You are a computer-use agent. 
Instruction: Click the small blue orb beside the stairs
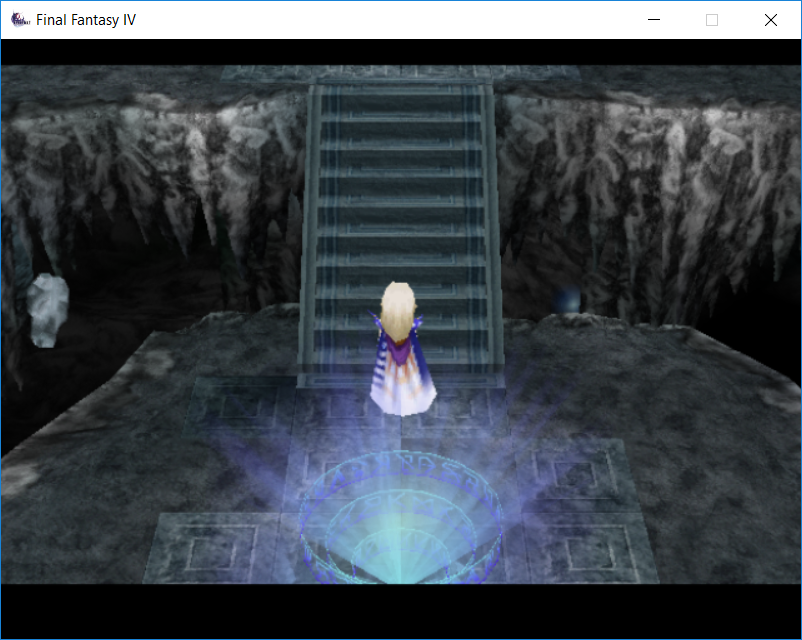tap(568, 299)
